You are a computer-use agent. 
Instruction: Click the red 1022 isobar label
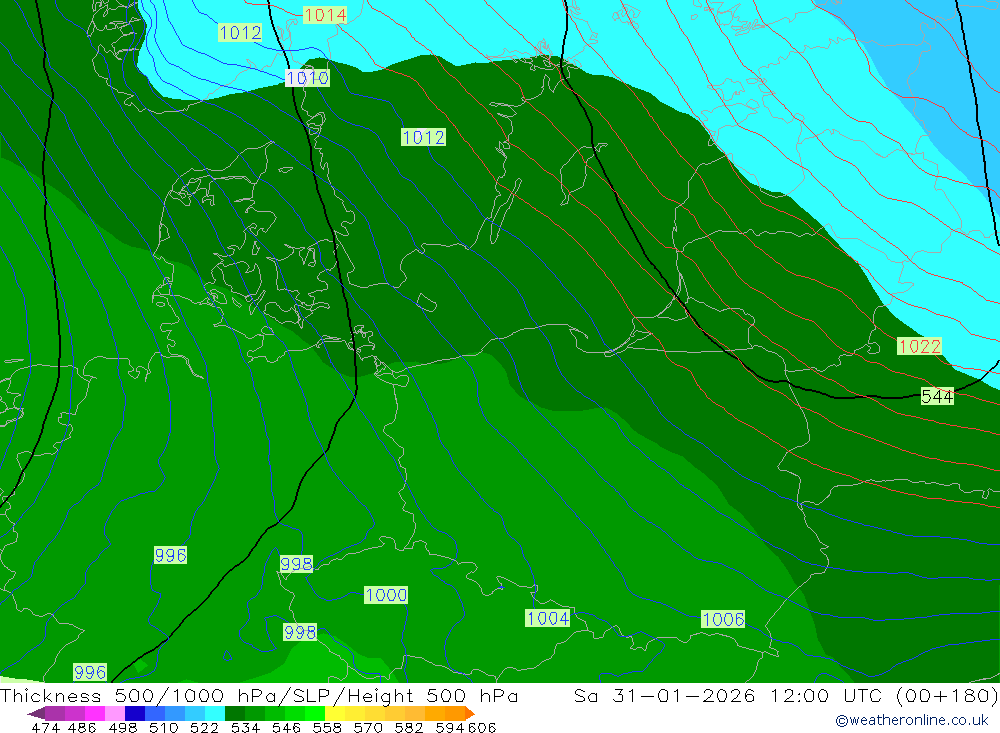pos(919,346)
